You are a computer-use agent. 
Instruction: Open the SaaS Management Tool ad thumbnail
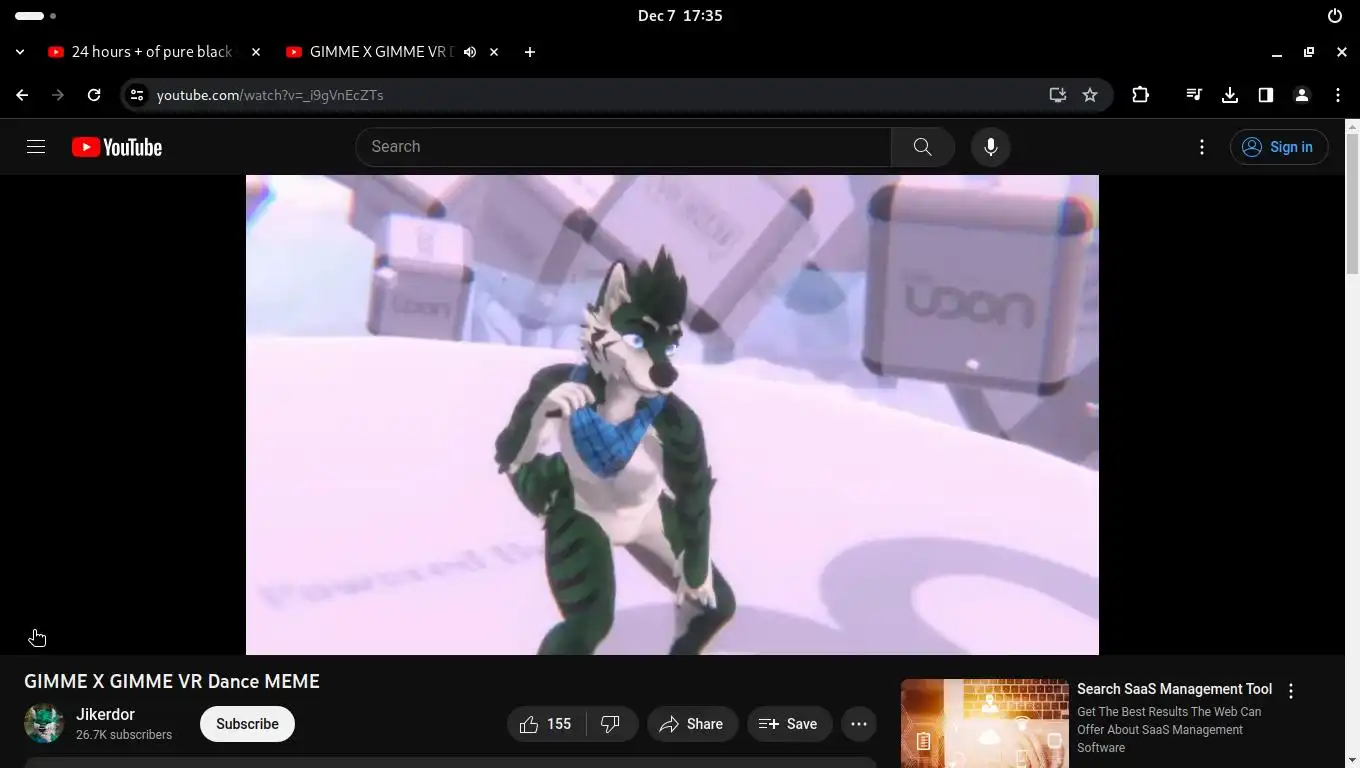(x=985, y=724)
